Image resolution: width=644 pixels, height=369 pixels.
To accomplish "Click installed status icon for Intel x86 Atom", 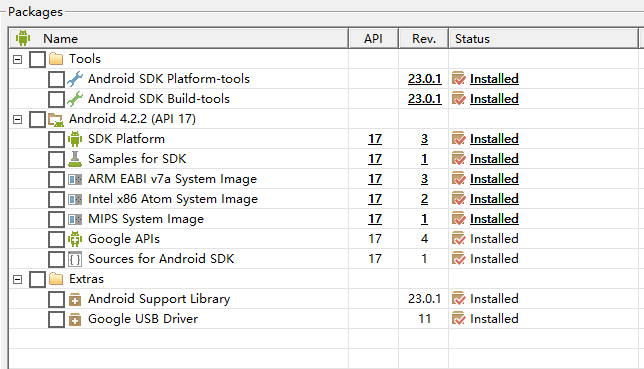I will tap(458, 199).
